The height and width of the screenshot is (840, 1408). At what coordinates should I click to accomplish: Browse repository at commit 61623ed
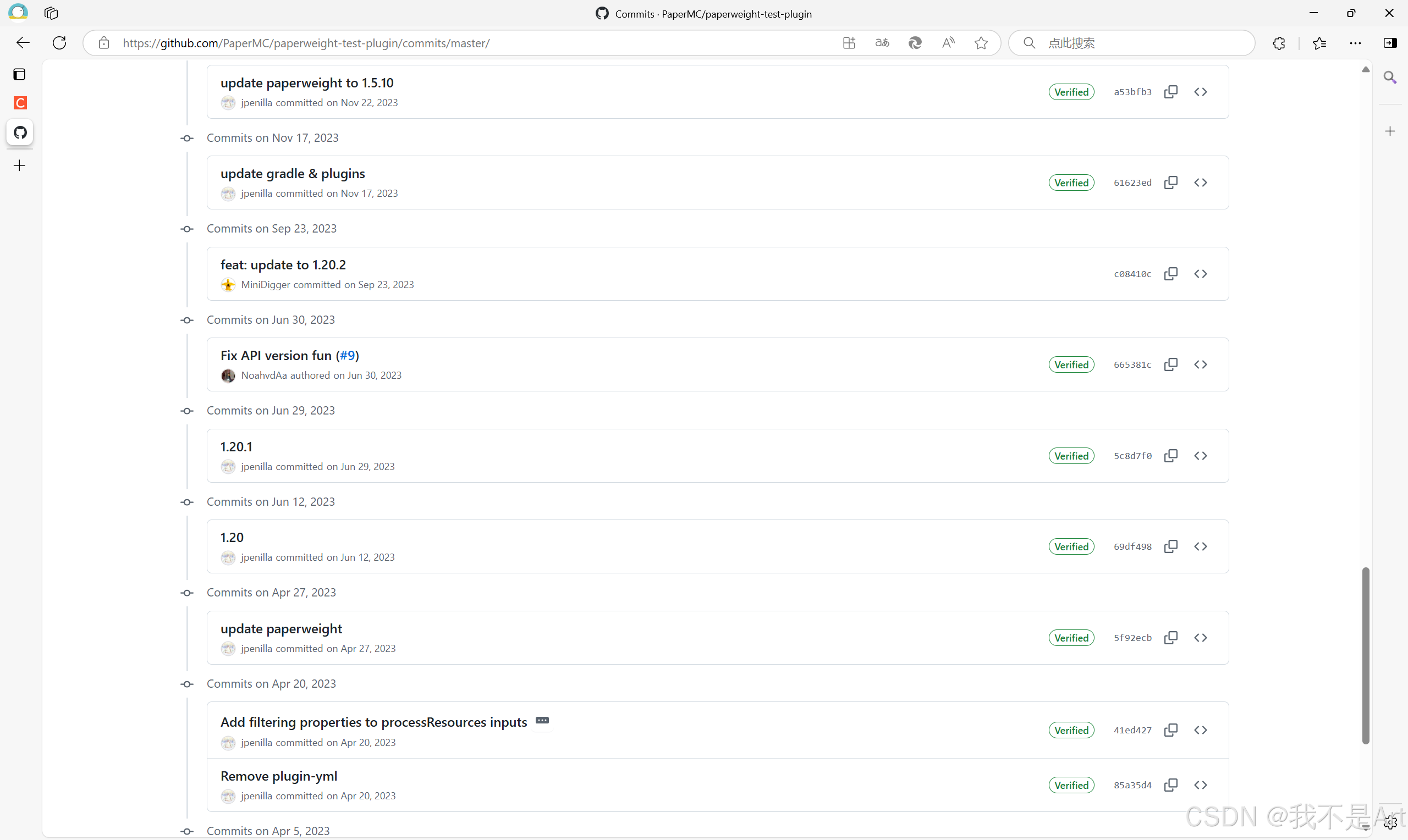[1200, 183]
